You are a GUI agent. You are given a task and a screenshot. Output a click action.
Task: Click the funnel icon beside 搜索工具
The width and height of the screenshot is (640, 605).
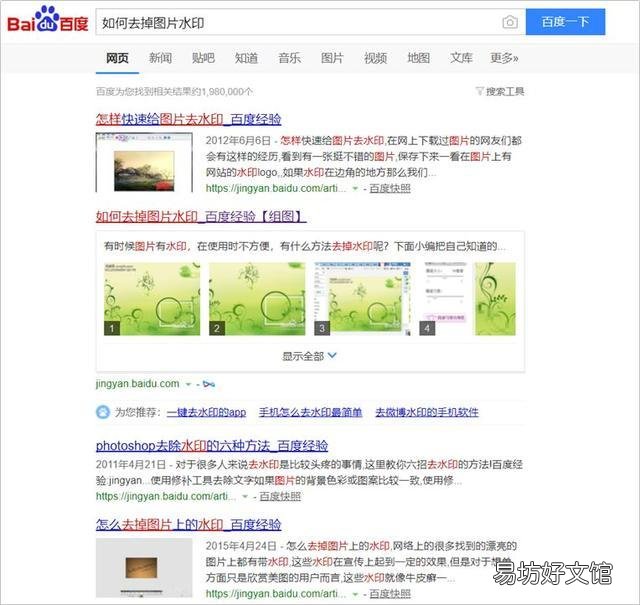[x=480, y=91]
